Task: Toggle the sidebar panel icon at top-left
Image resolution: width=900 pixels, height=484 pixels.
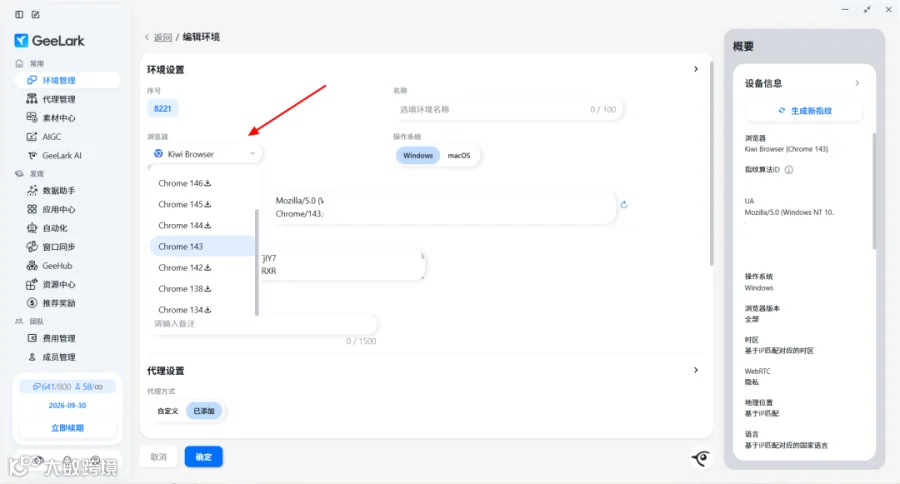Action: click(x=19, y=14)
